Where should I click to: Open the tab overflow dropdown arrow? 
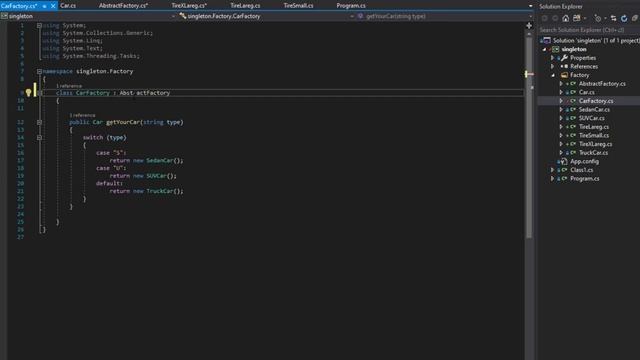pyautogui.click(x=530, y=6)
